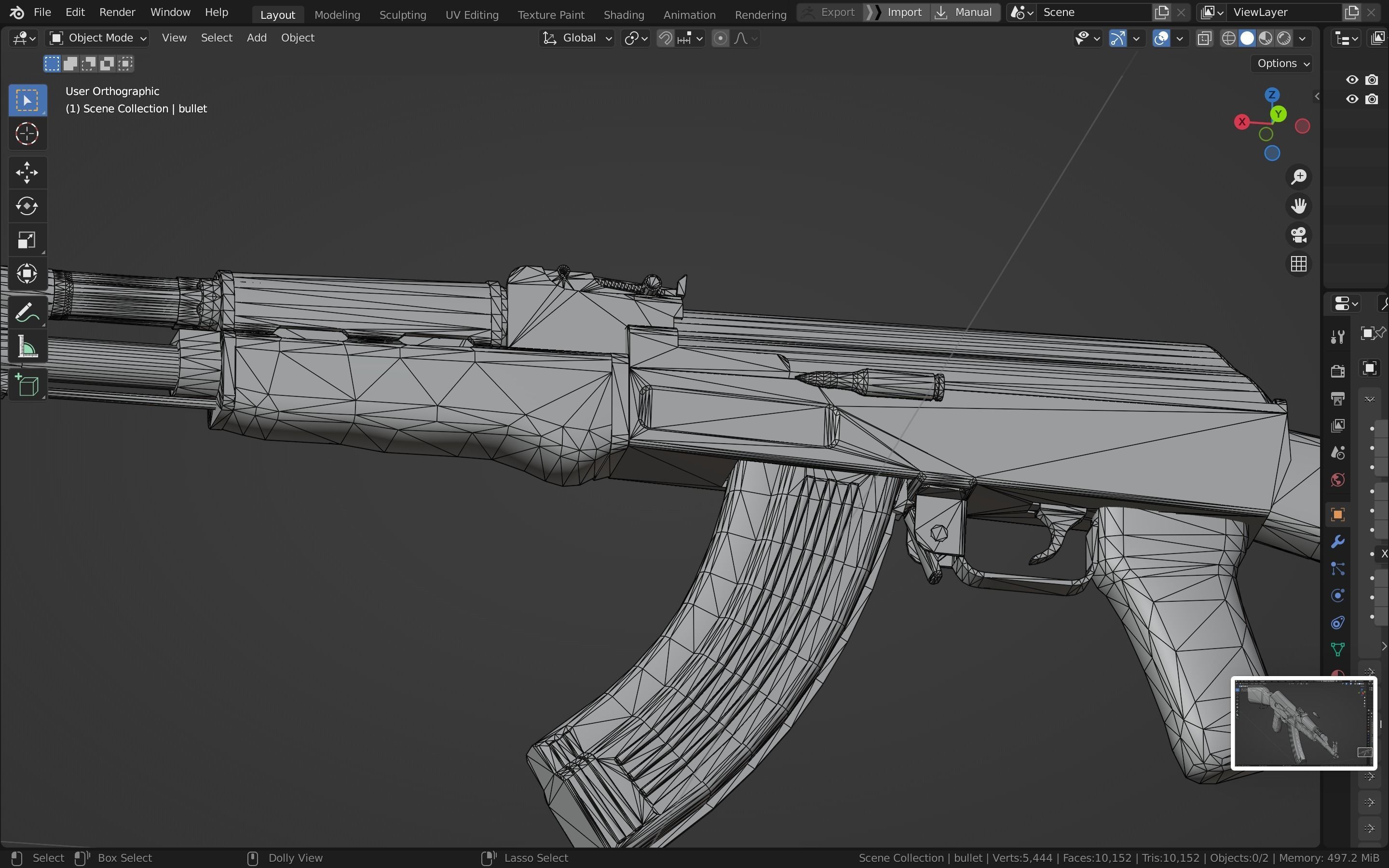Expand the Options dropdown

(x=1282, y=64)
